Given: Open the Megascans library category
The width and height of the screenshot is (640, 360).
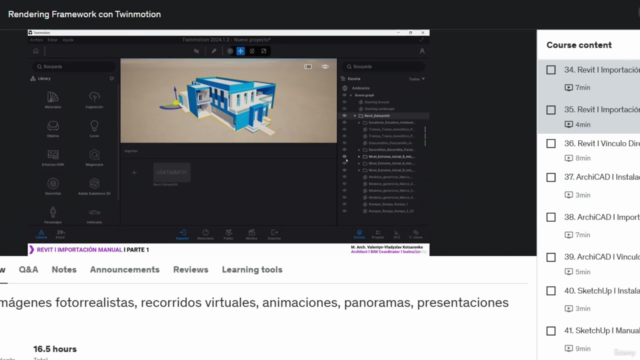Looking at the screenshot, I should (94, 158).
